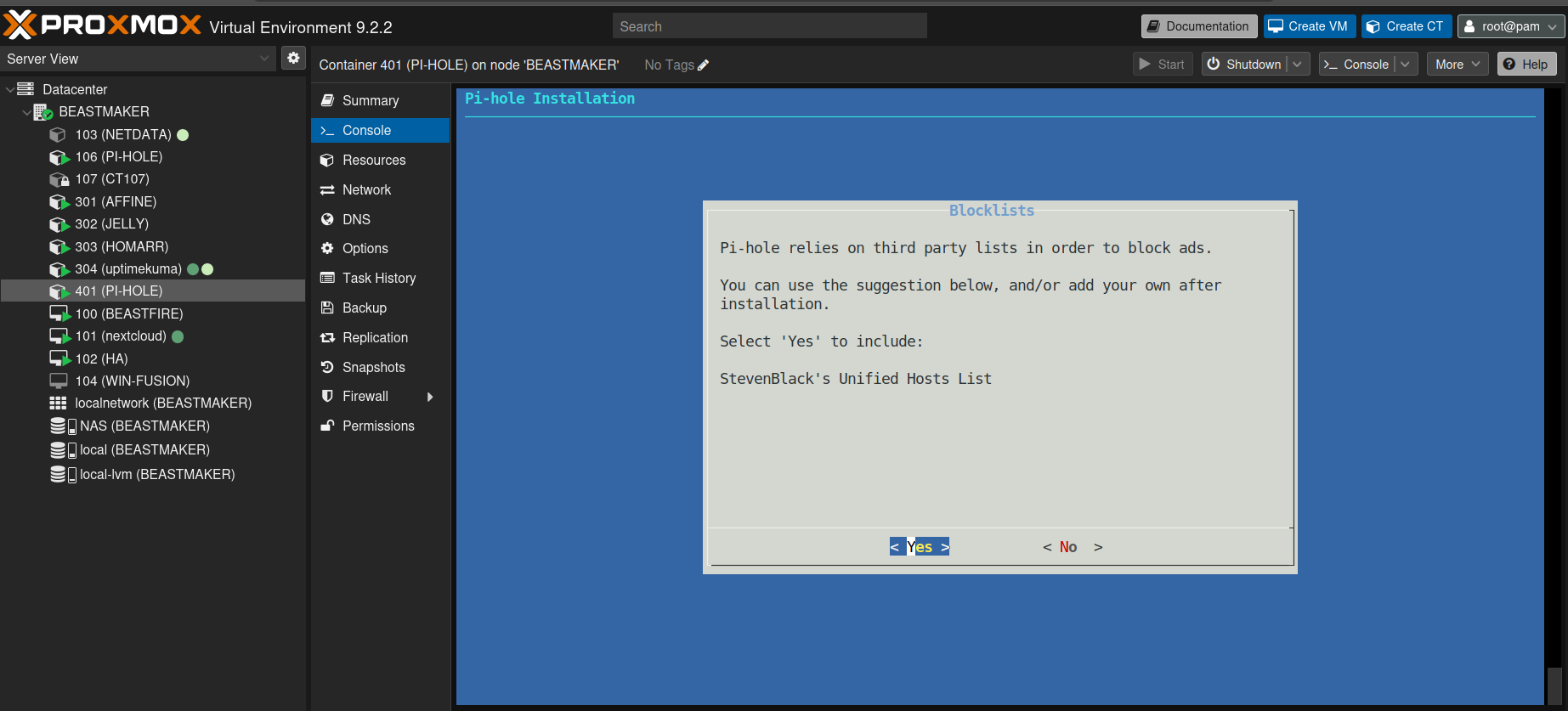Image resolution: width=1568 pixels, height=711 pixels.
Task: Expand the Shutdown dropdown arrow
Action: 1298,65
